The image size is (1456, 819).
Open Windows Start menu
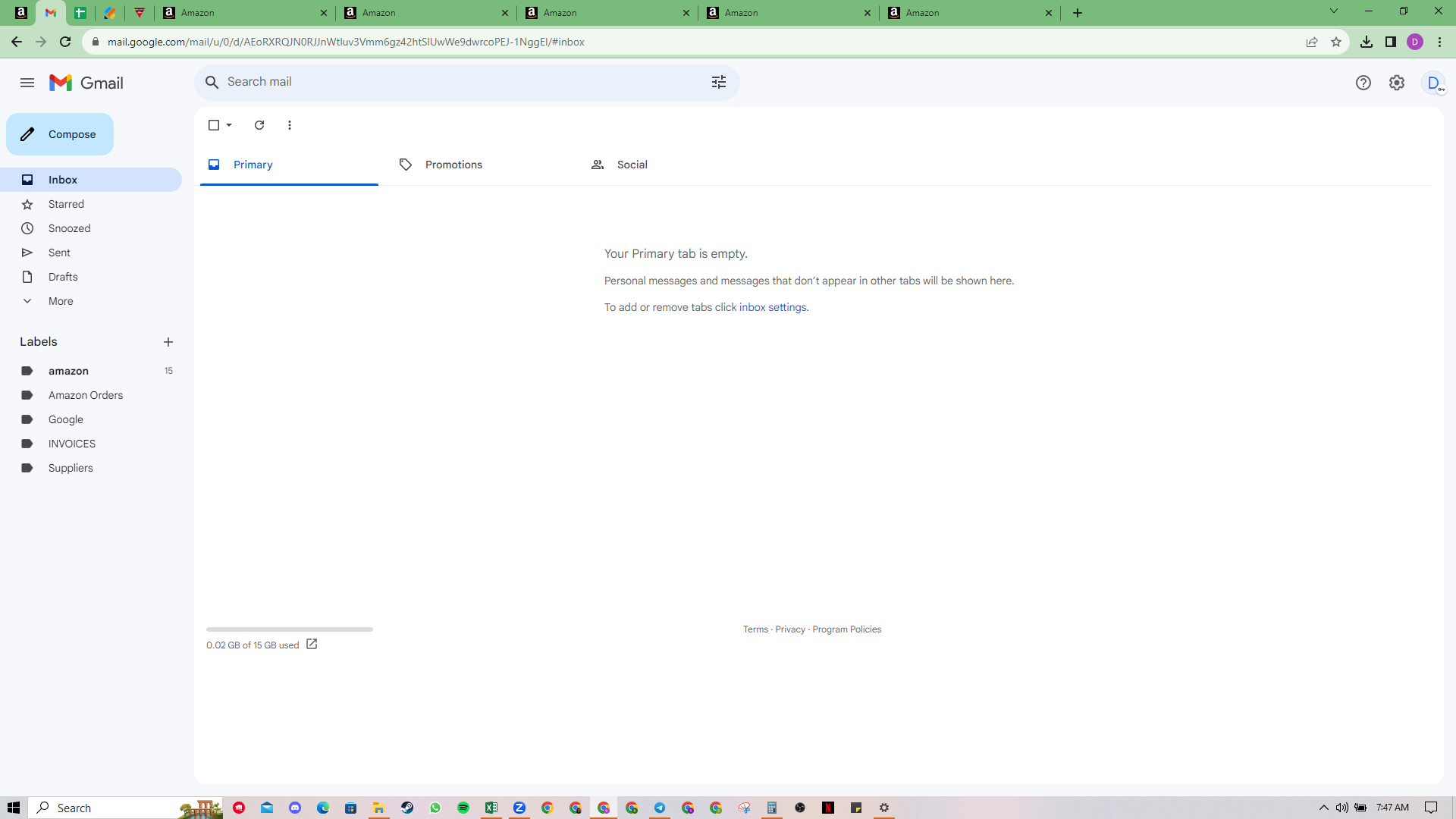tap(14, 808)
